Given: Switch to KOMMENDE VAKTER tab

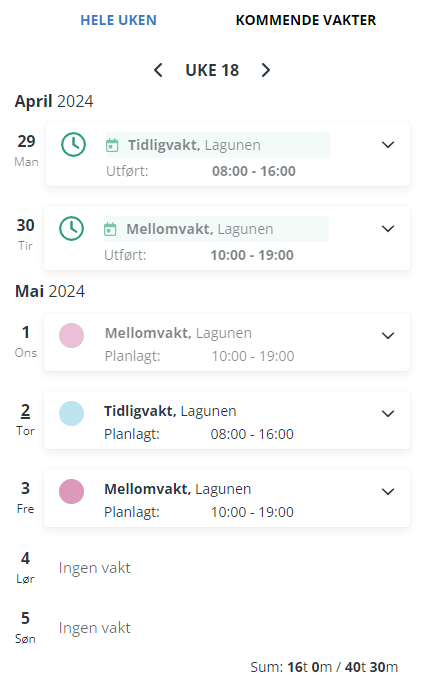Looking at the screenshot, I should coord(306,20).
